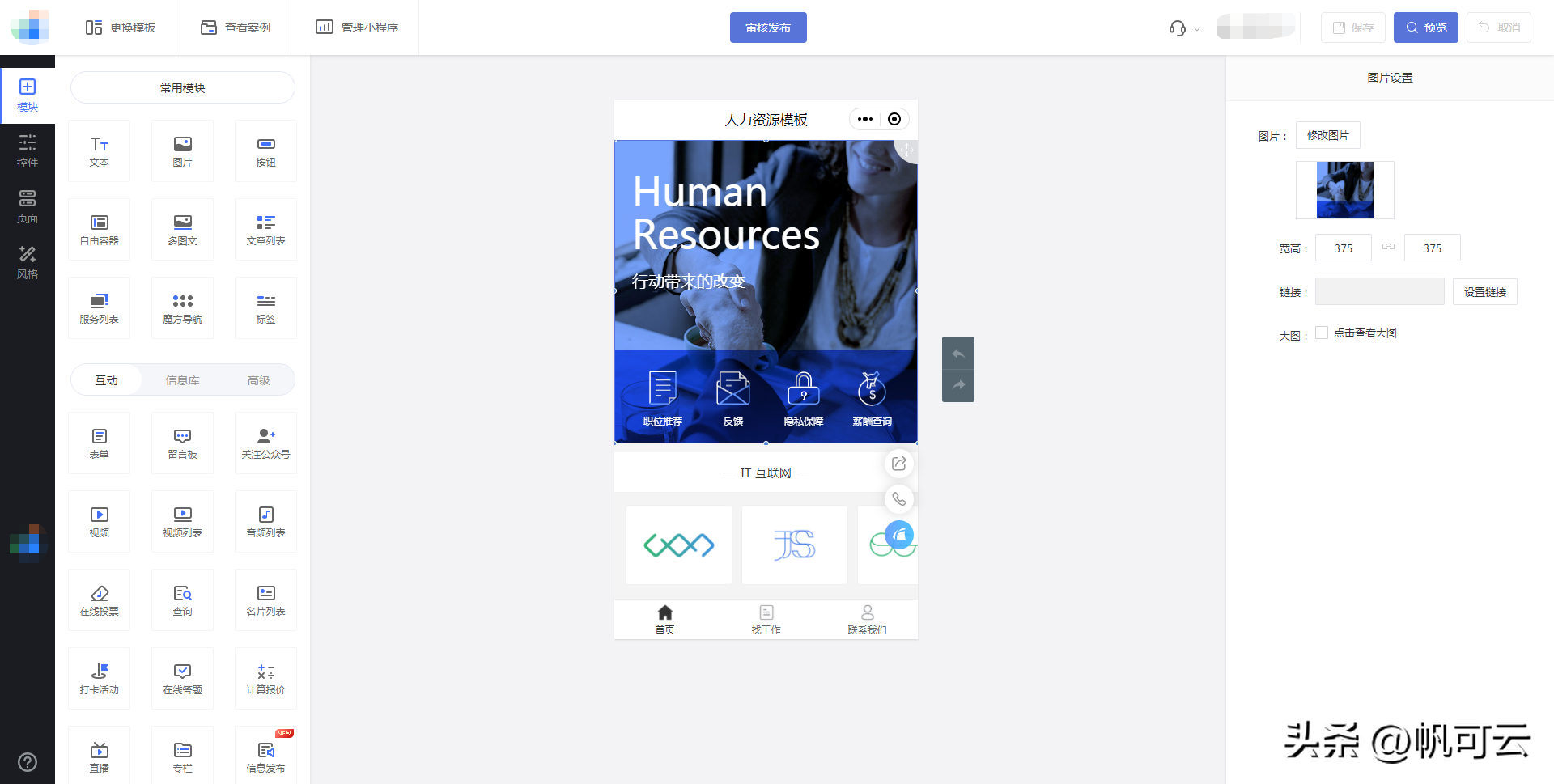Add the 留言板 message board module
Viewport: 1554px width, 784px height.
tap(182, 443)
